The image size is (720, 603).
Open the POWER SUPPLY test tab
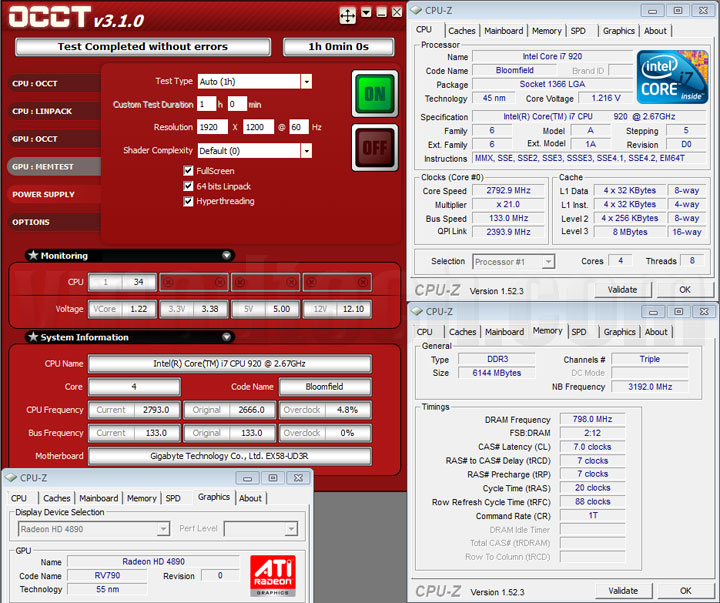pos(54,194)
